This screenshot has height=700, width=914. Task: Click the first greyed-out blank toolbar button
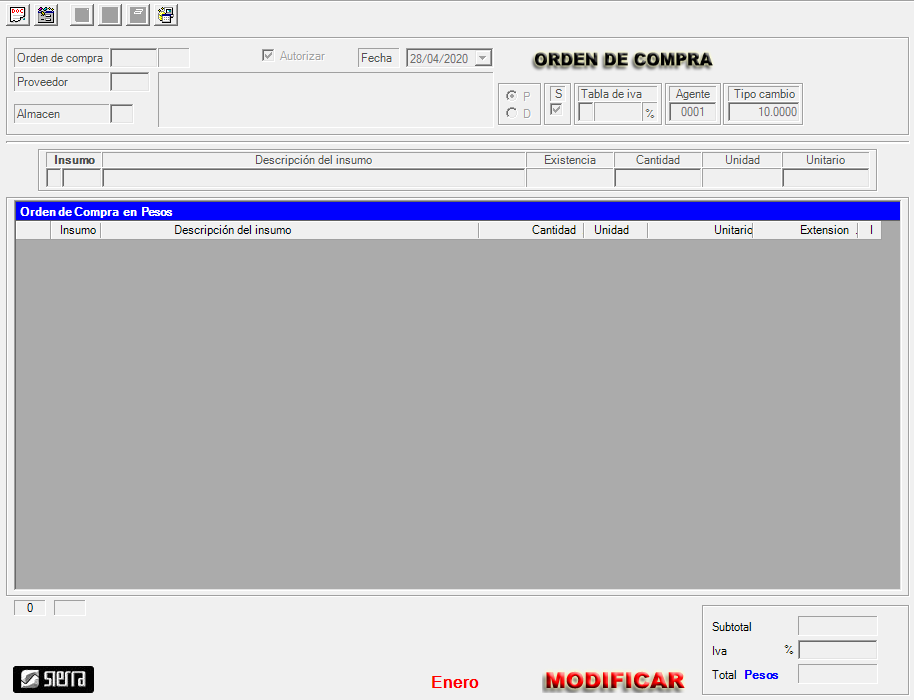[x=83, y=15]
